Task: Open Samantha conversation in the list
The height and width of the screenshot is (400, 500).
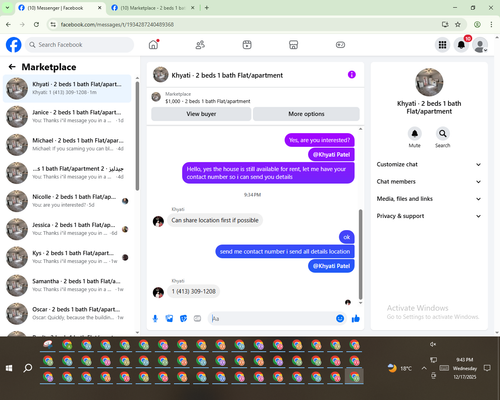Action: tap(67, 285)
